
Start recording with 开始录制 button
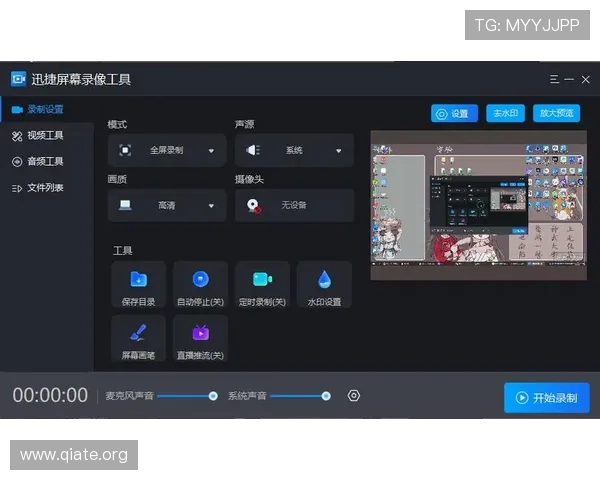click(x=547, y=398)
